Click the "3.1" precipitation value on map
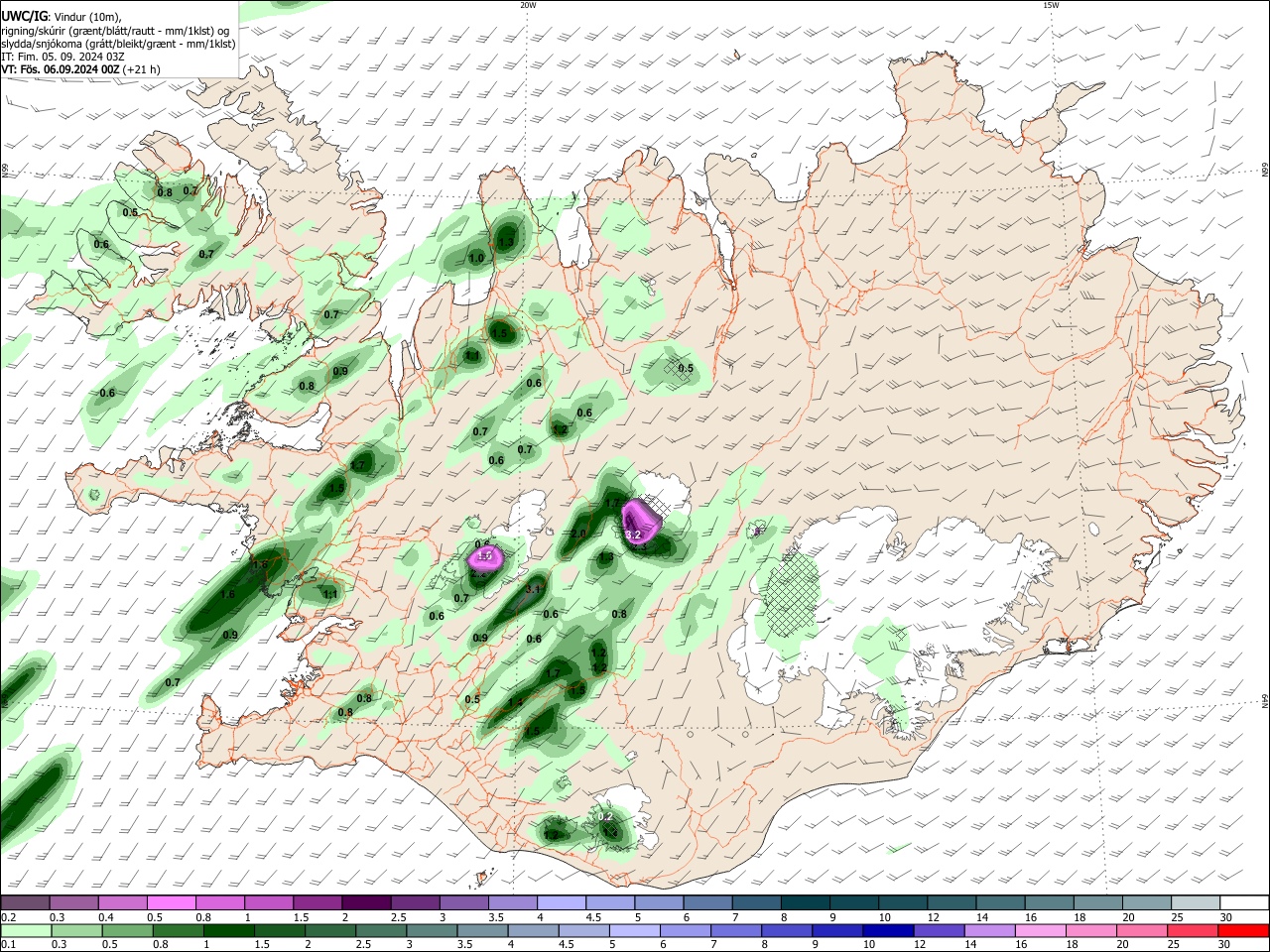The width and height of the screenshot is (1270, 952). 533,589
